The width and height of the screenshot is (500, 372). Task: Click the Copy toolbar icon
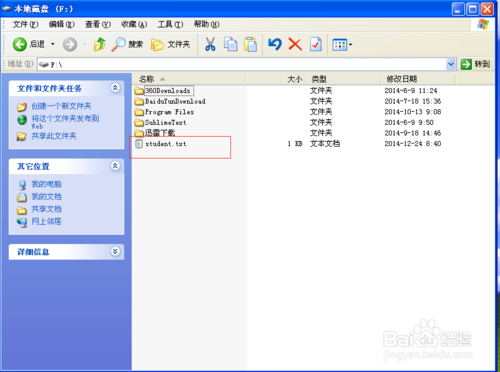231,44
